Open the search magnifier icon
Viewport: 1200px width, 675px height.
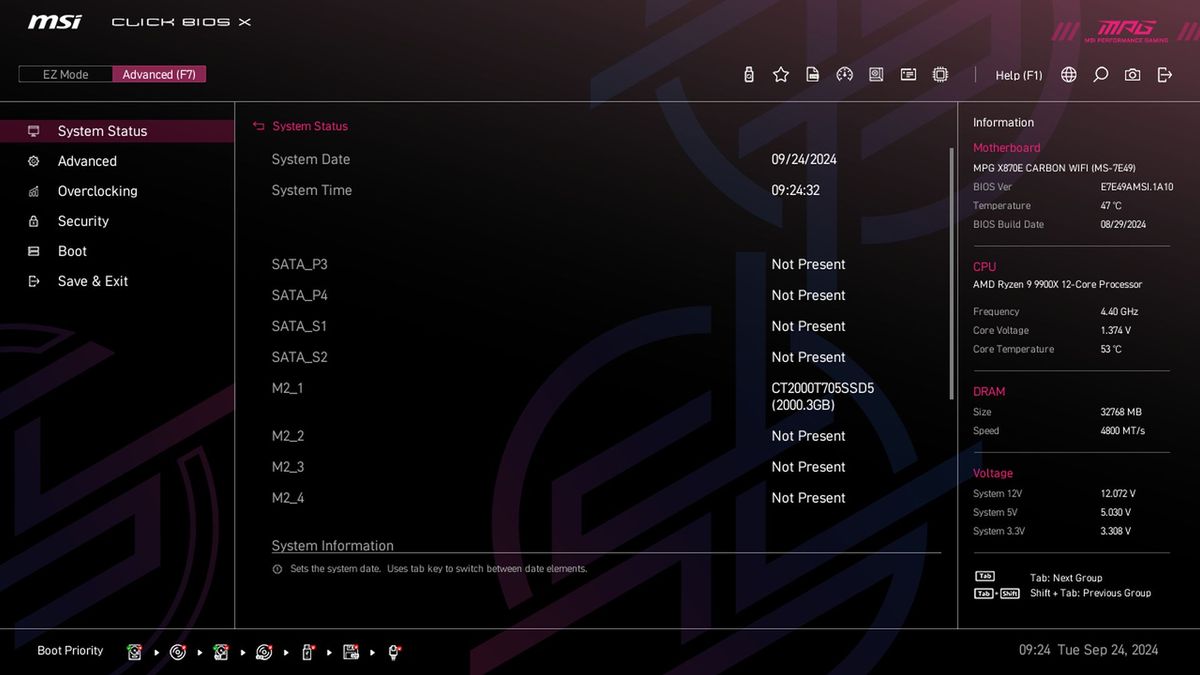pyautogui.click(x=1101, y=75)
